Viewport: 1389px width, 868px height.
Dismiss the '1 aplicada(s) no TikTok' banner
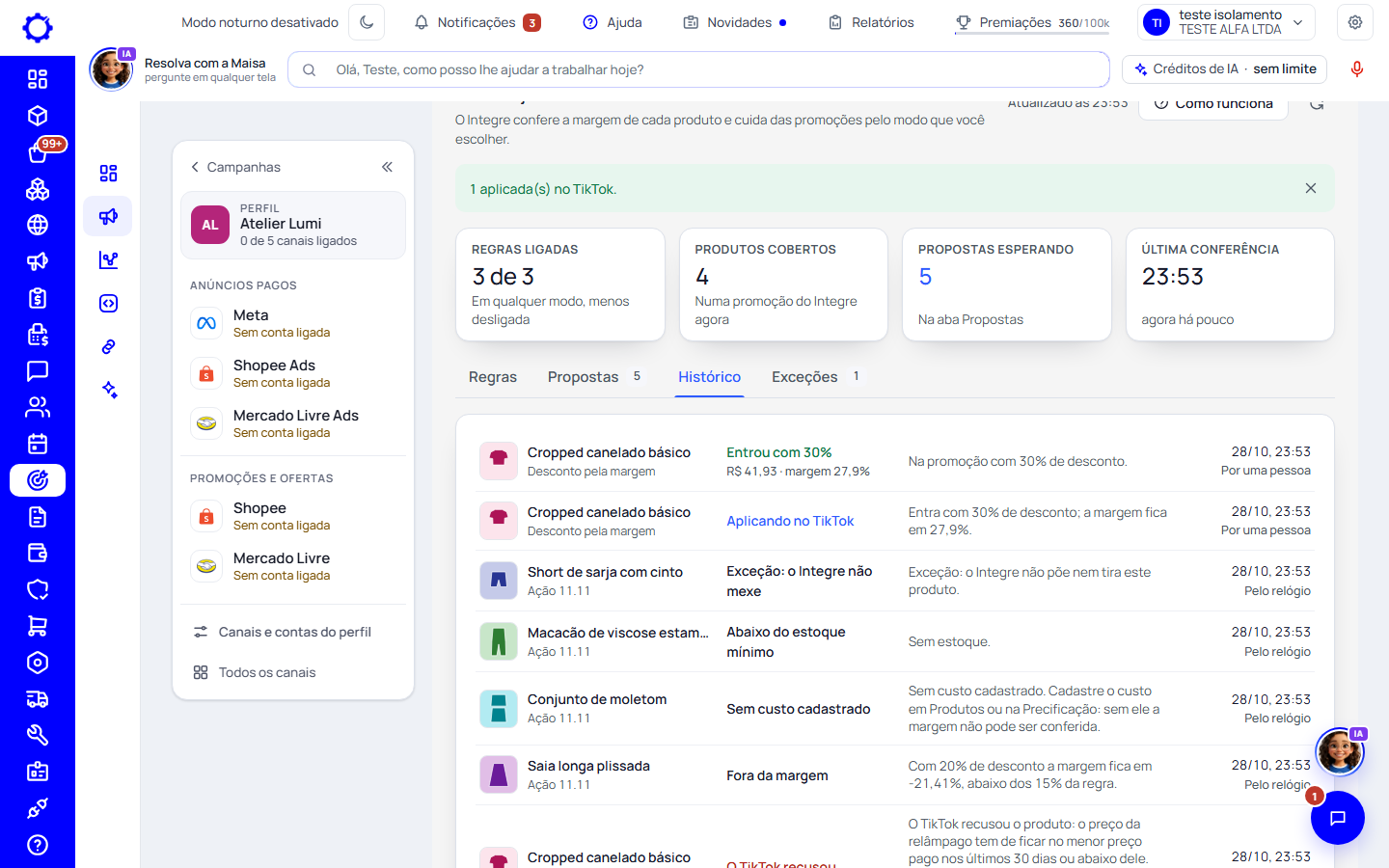click(1311, 189)
